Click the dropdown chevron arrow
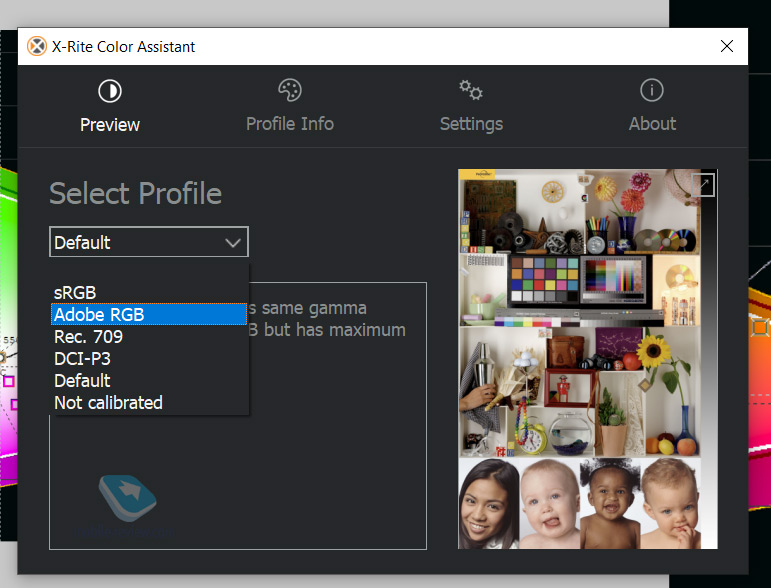The image size is (771, 588). [233, 242]
